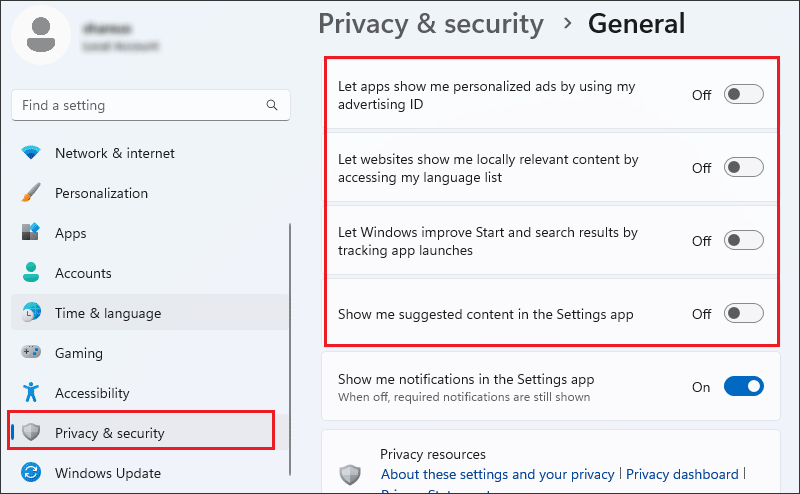
Task: Click the Privacy & security shield icon in sidebar
Action: pos(31,432)
